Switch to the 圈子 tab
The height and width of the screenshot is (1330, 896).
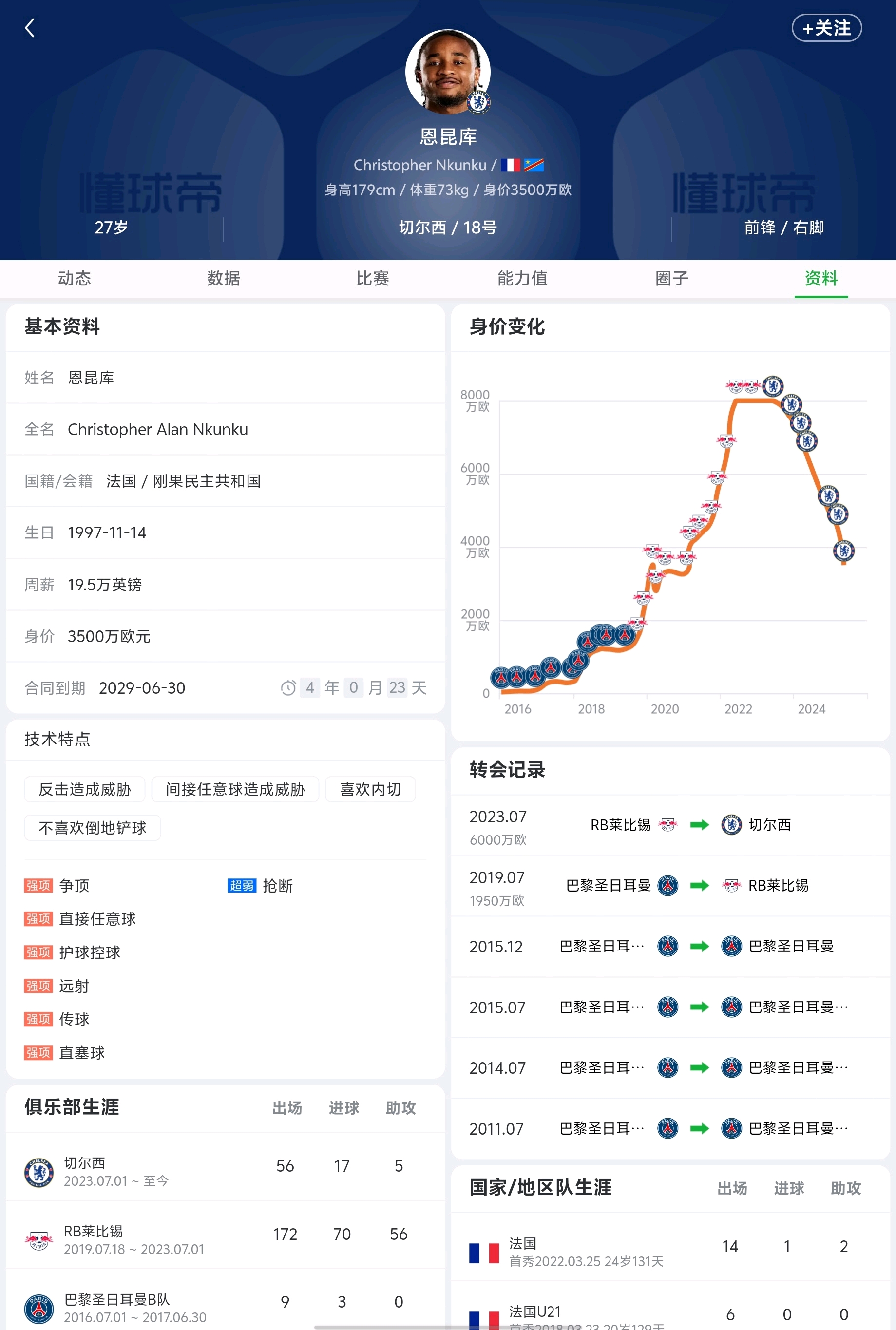point(671,278)
